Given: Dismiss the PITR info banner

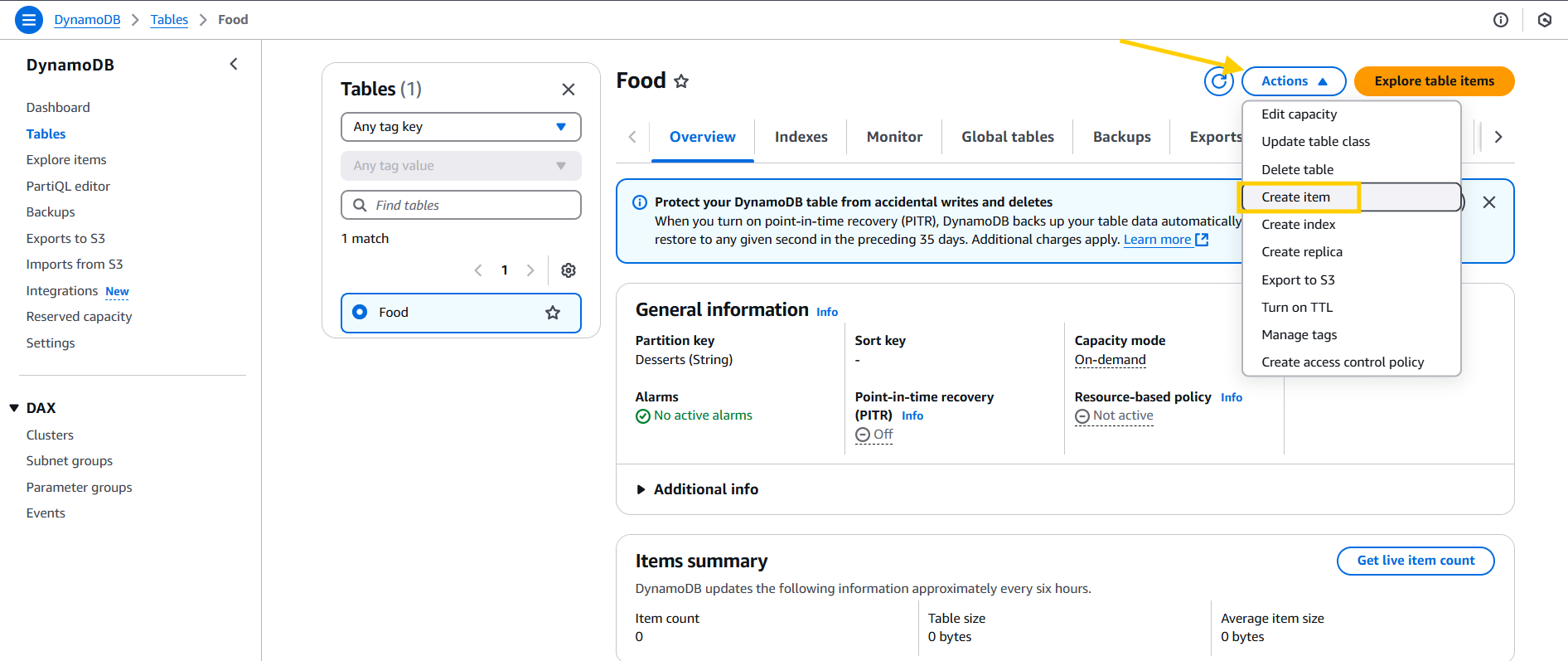Looking at the screenshot, I should point(1488,202).
